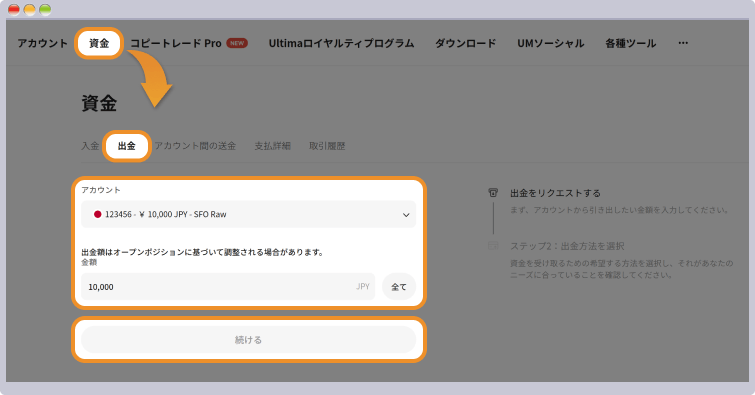755x395 pixels.
Task: Click the red close window button
Action: point(14,9)
